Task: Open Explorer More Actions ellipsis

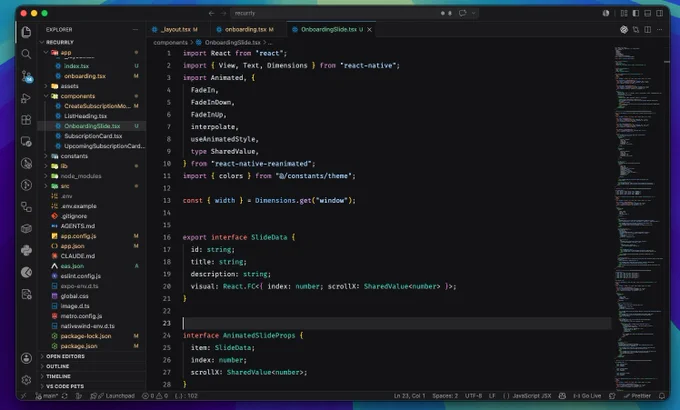Action: (x=135, y=30)
